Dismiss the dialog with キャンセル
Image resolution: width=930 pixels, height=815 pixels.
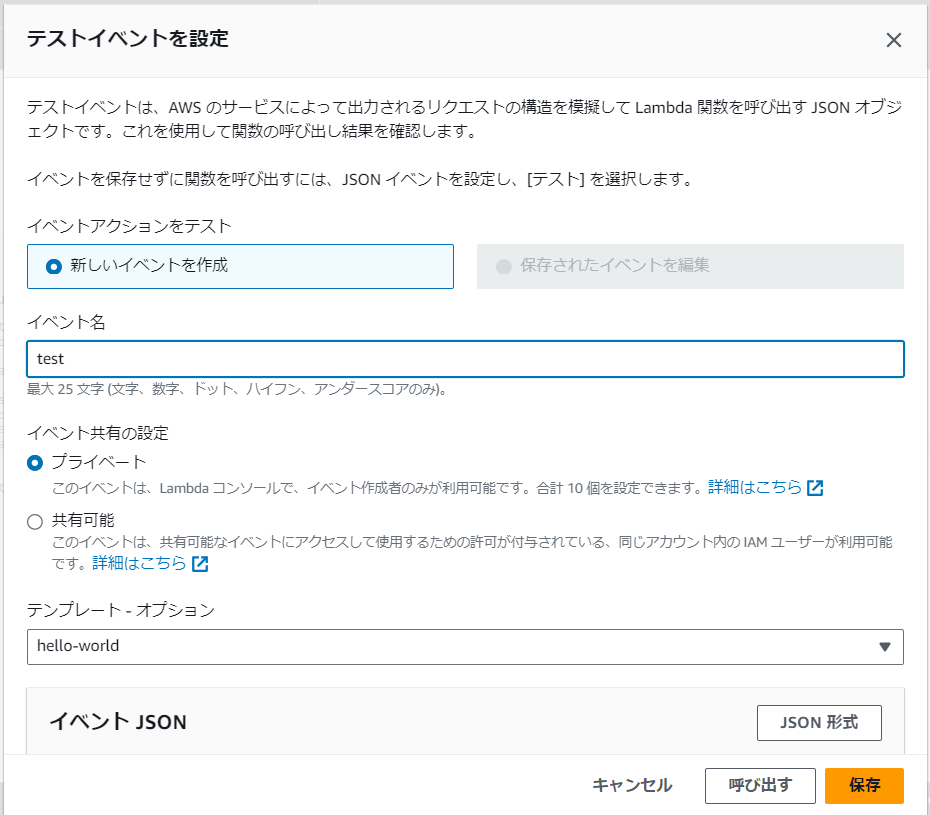pyautogui.click(x=631, y=786)
